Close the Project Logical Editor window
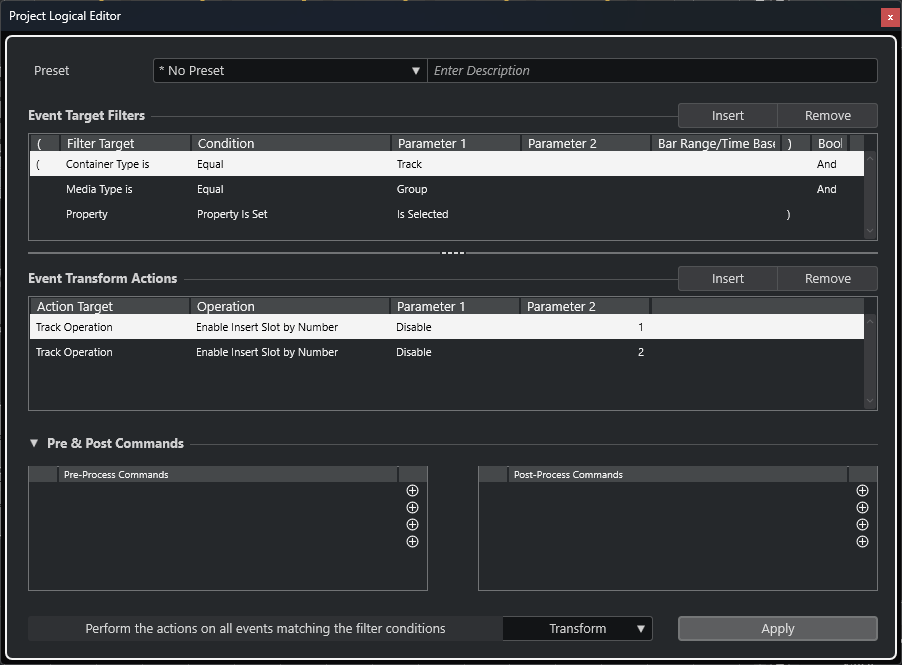Image resolution: width=902 pixels, height=665 pixels. (x=889, y=17)
